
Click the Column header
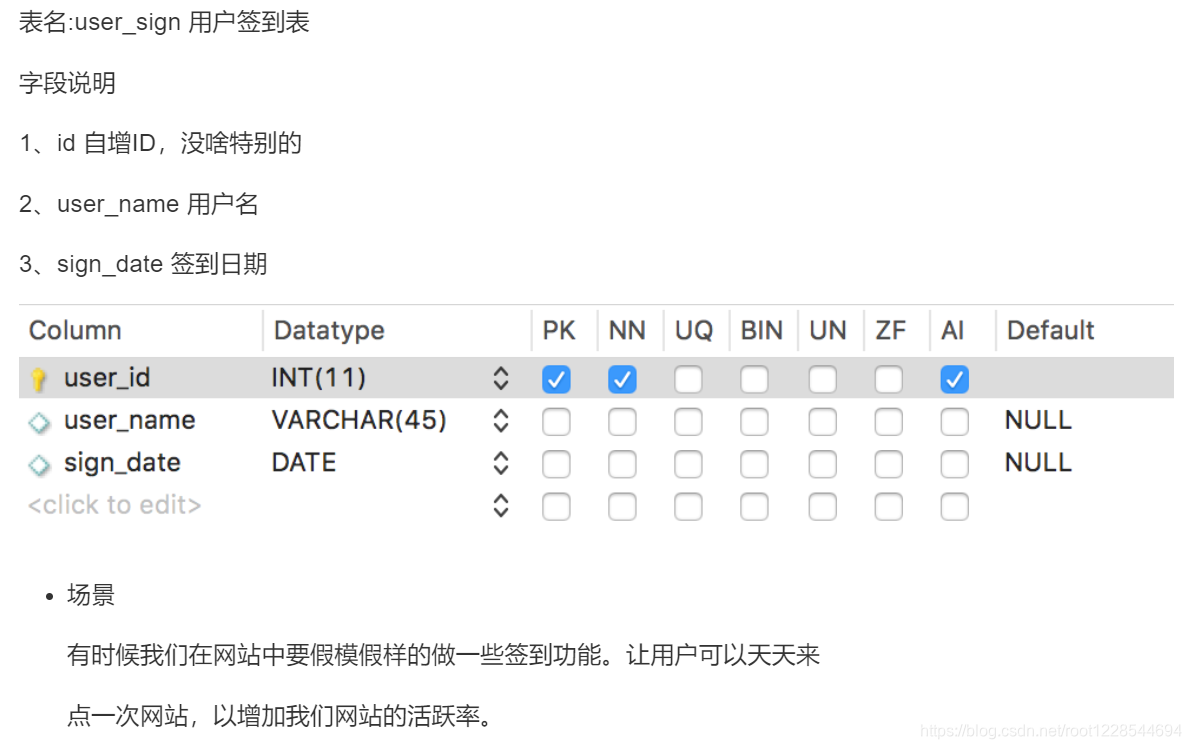75,330
